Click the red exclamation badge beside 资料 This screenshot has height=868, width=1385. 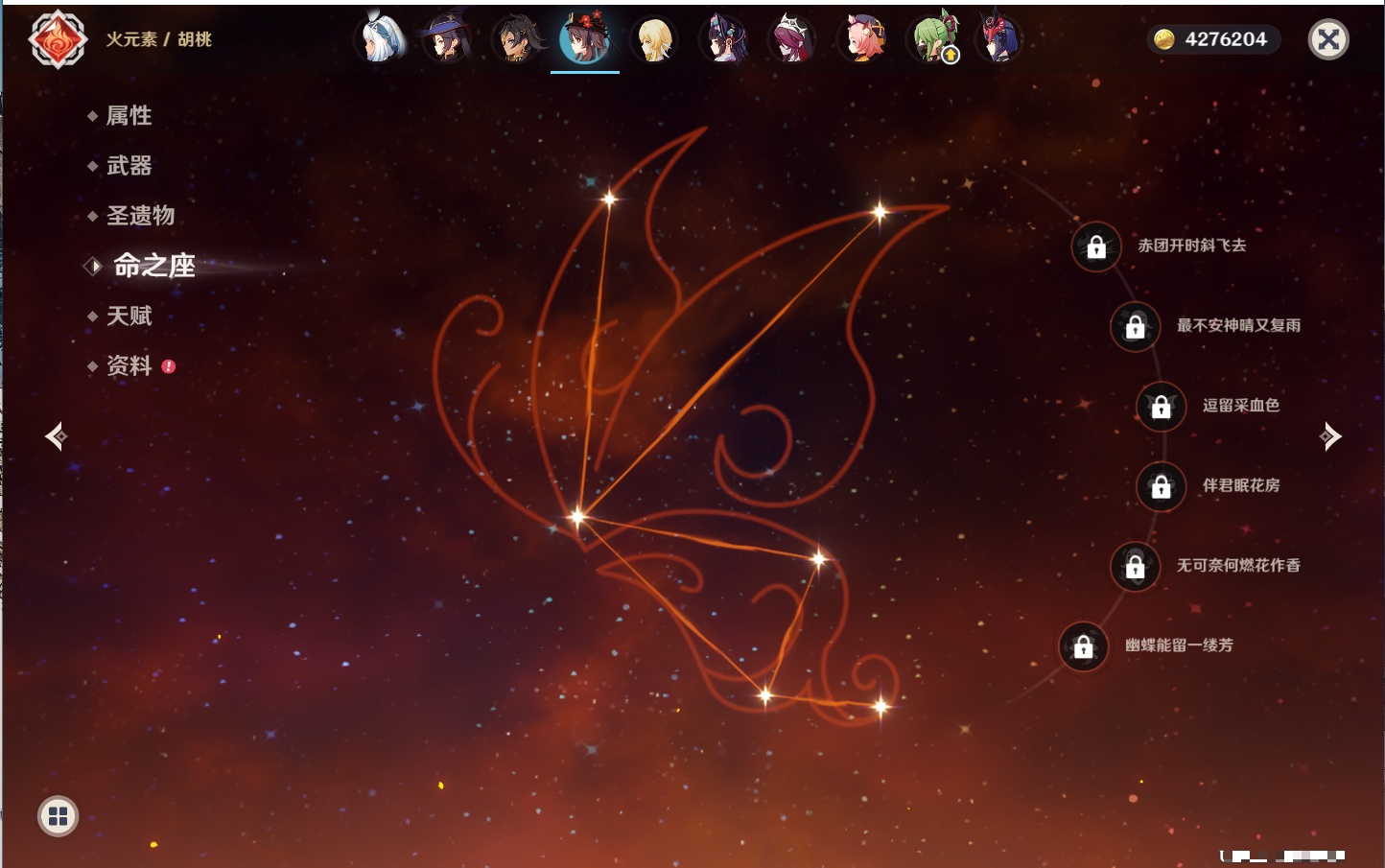click(x=169, y=366)
